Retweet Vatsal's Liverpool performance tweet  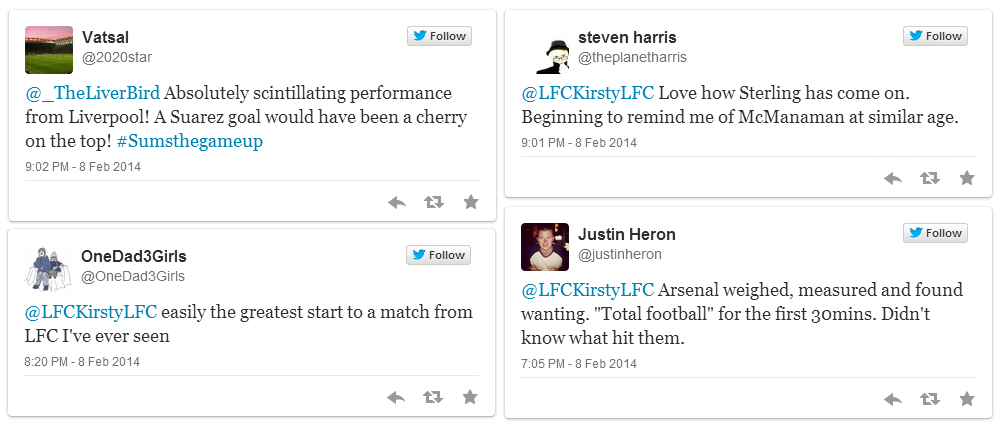click(433, 202)
